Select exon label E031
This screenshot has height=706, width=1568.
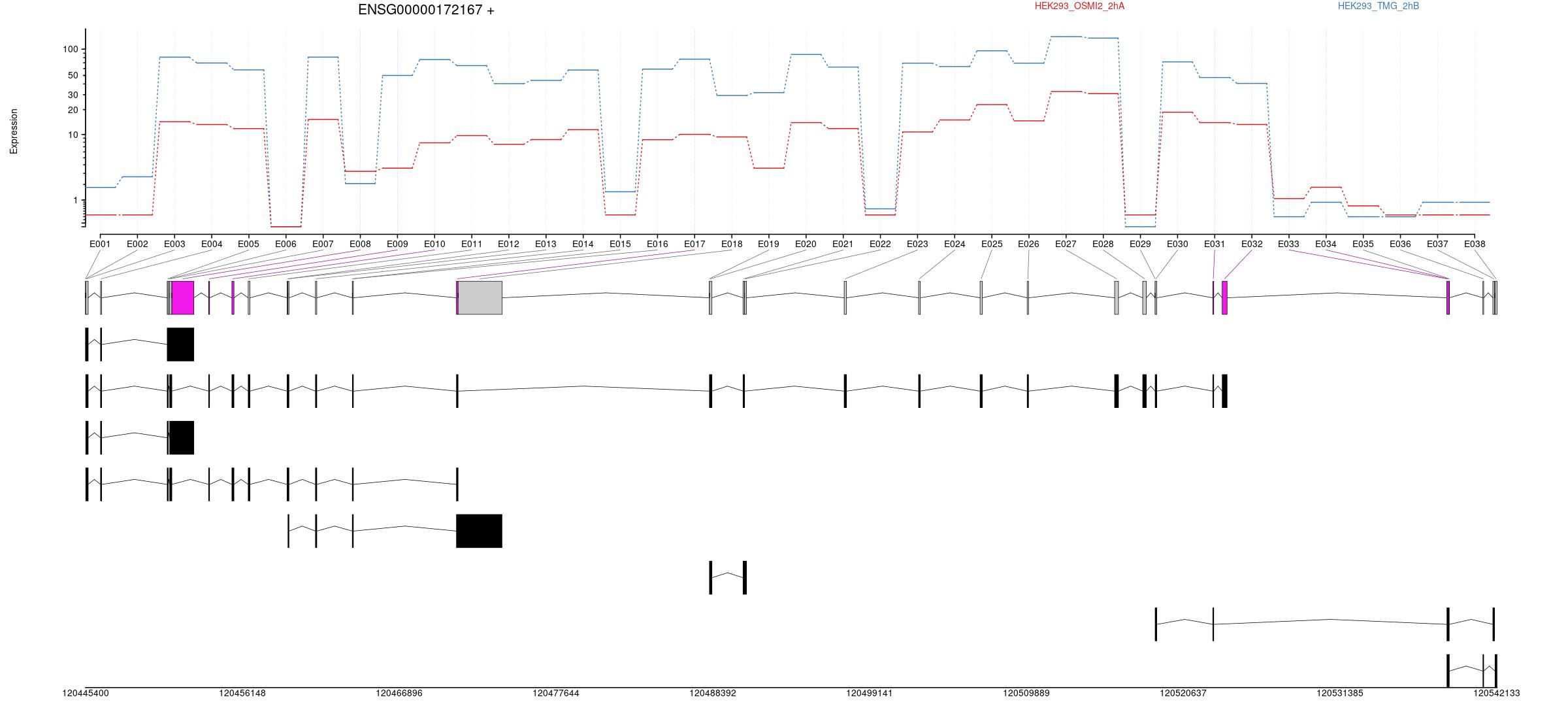click(1215, 244)
